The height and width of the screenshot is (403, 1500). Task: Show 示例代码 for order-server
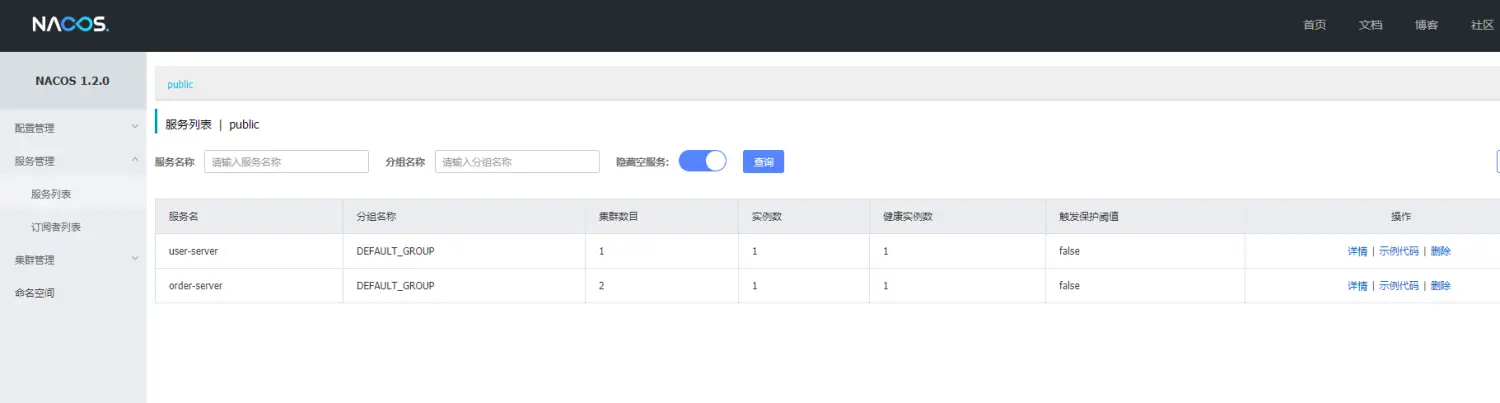(1398, 286)
